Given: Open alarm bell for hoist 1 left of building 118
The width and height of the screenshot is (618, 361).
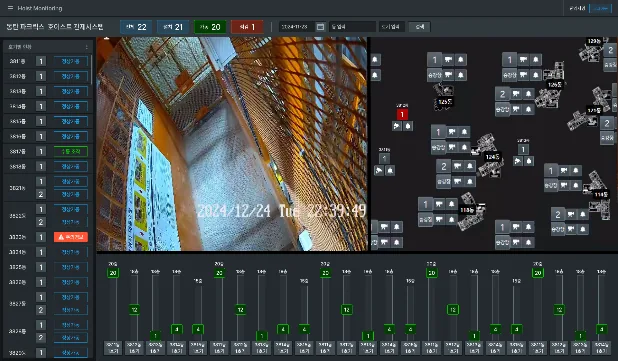Looking at the screenshot, I should (x=451, y=204).
